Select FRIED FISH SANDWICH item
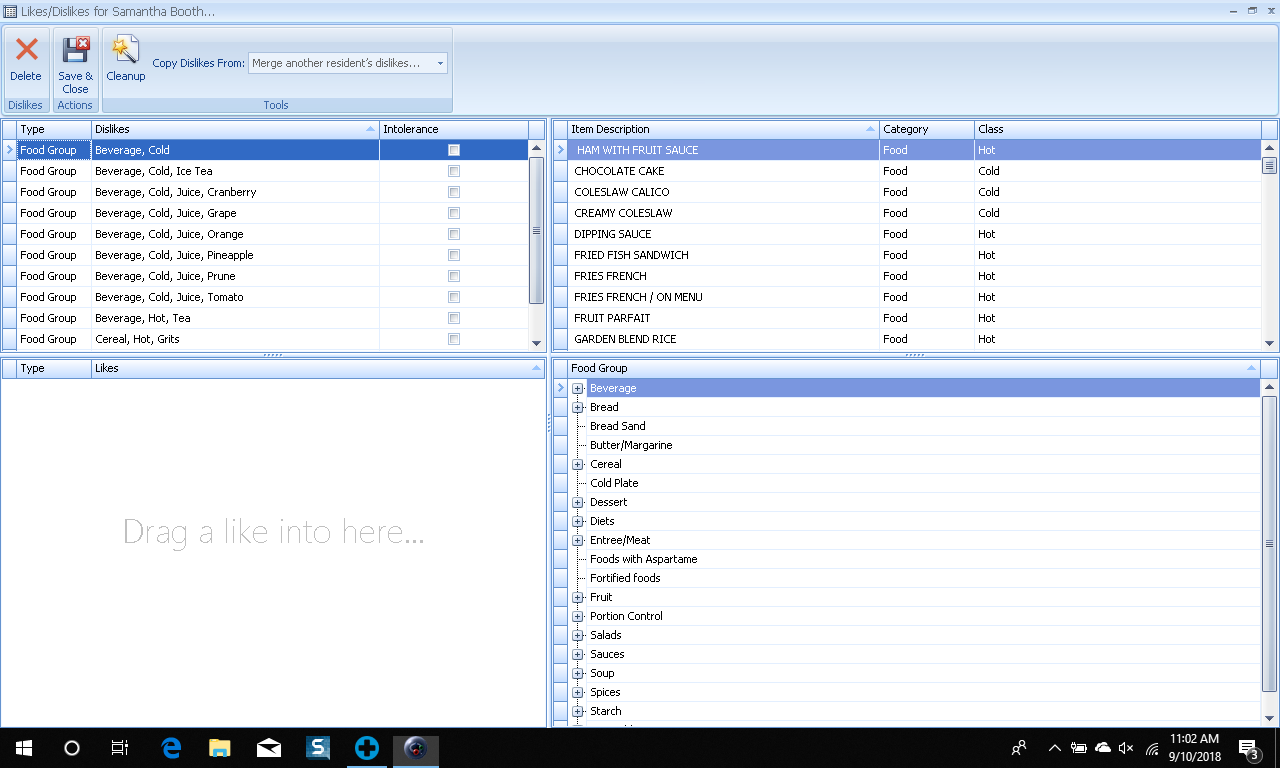1280x768 pixels. click(x=914, y=255)
